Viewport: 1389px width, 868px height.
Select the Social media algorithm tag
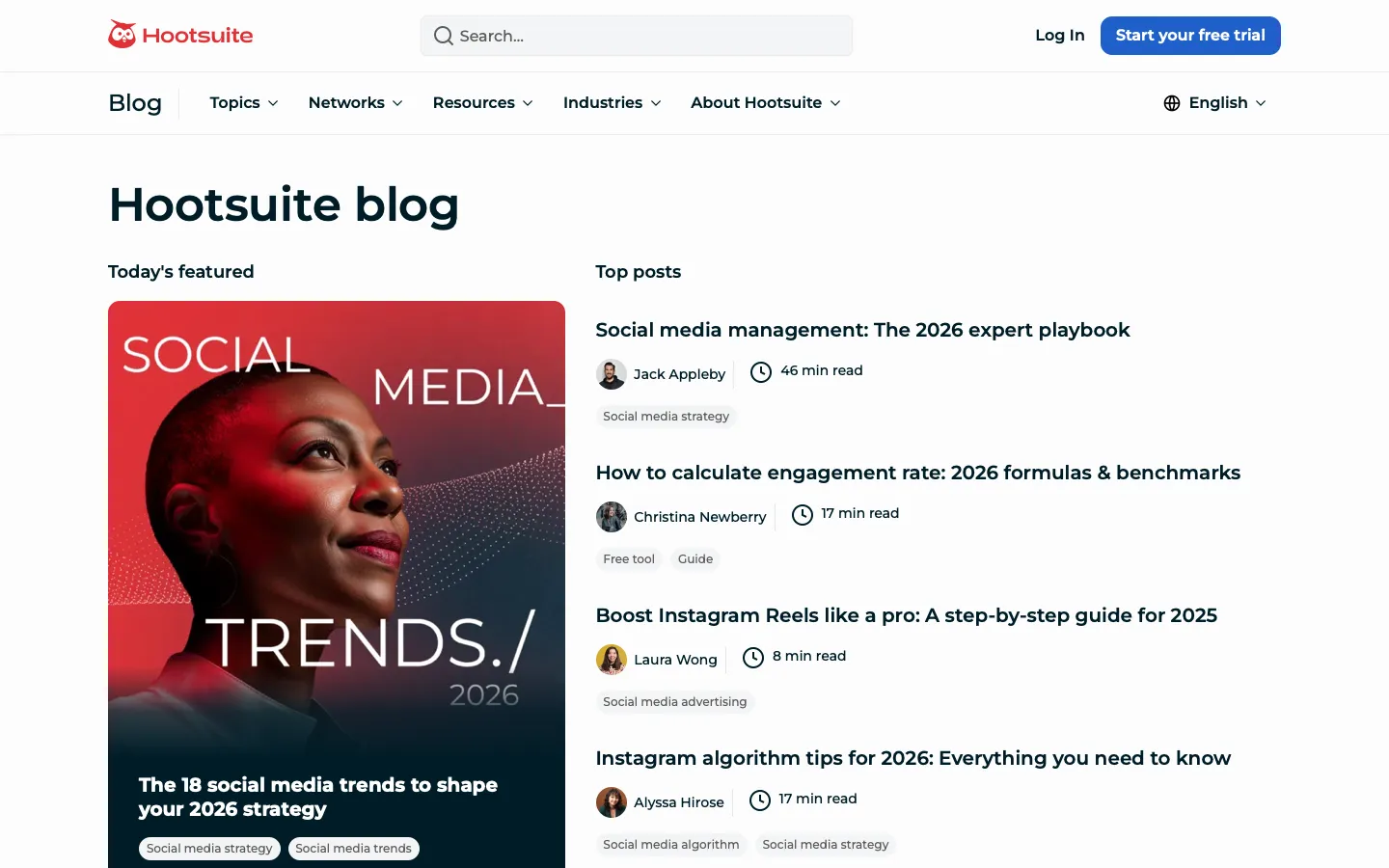pos(671,845)
